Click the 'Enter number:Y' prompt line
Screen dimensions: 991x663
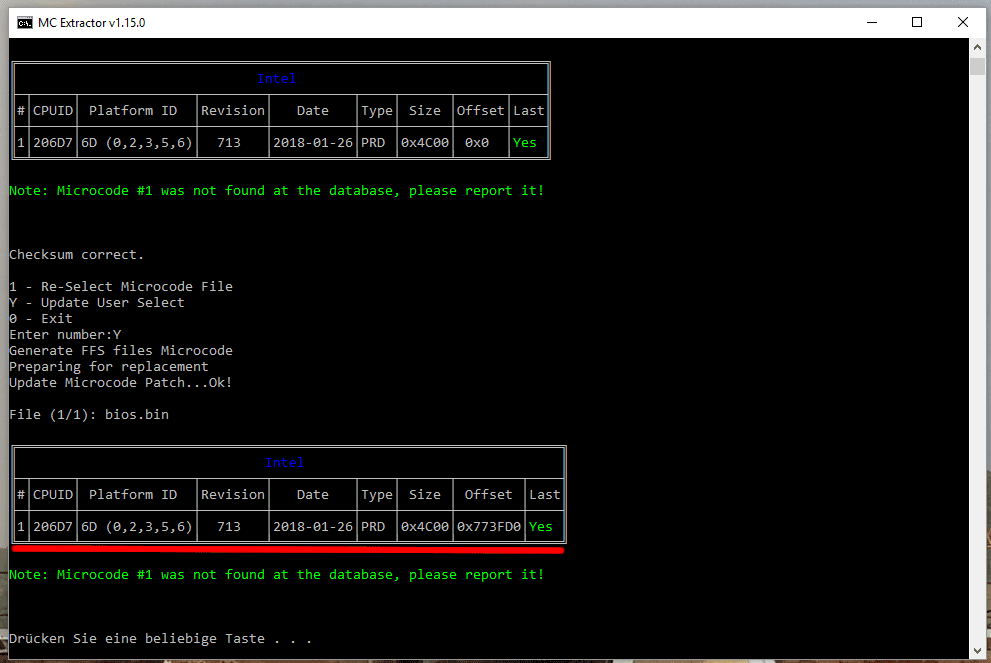point(65,334)
